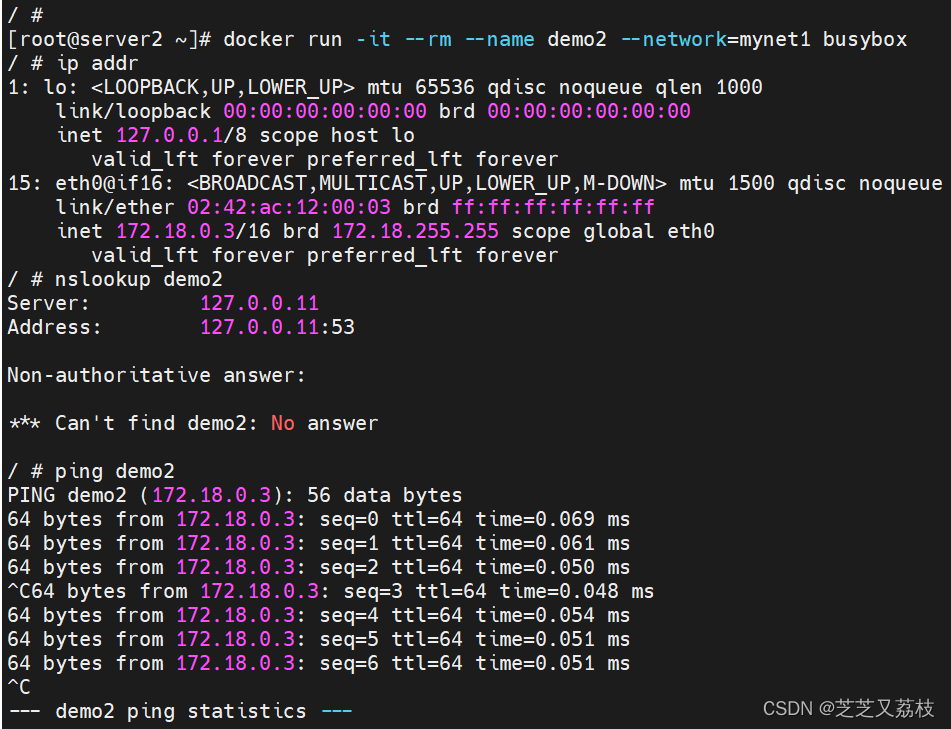Click the CSDN watermark text
This screenshot has height=729, width=951.
[x=848, y=708]
